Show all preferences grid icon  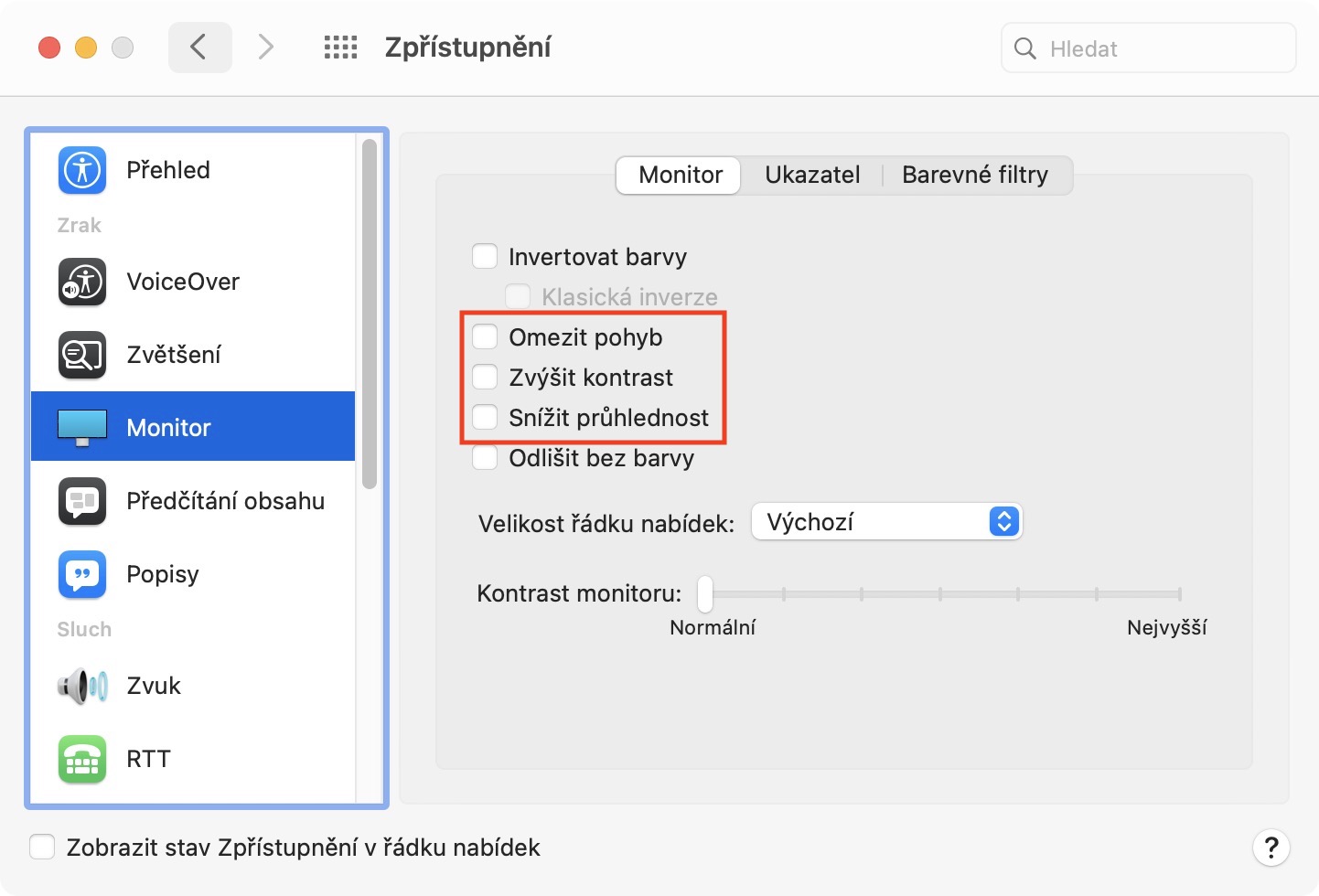point(340,48)
